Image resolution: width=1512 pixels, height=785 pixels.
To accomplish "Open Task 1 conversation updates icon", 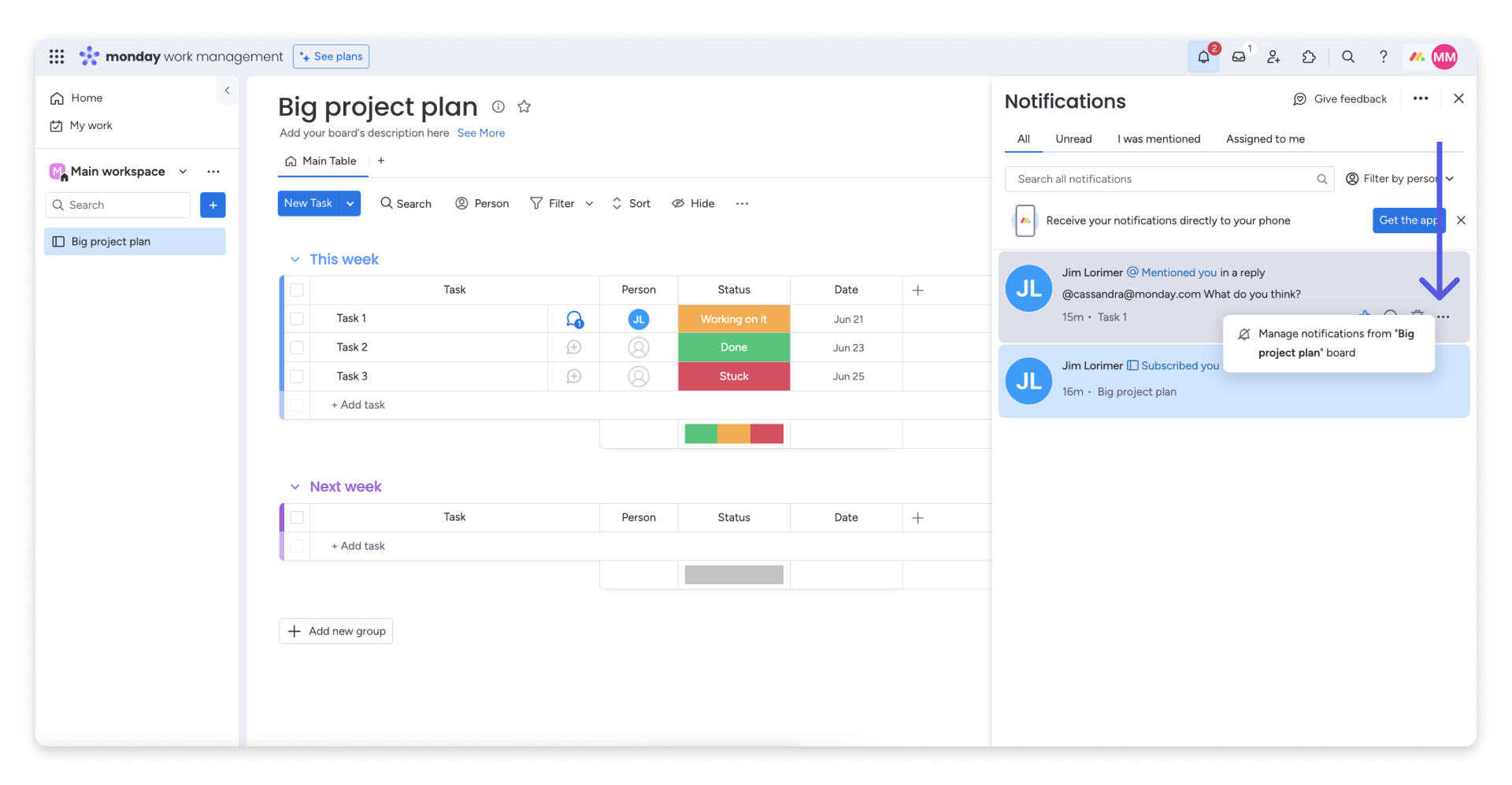I will tap(574, 319).
